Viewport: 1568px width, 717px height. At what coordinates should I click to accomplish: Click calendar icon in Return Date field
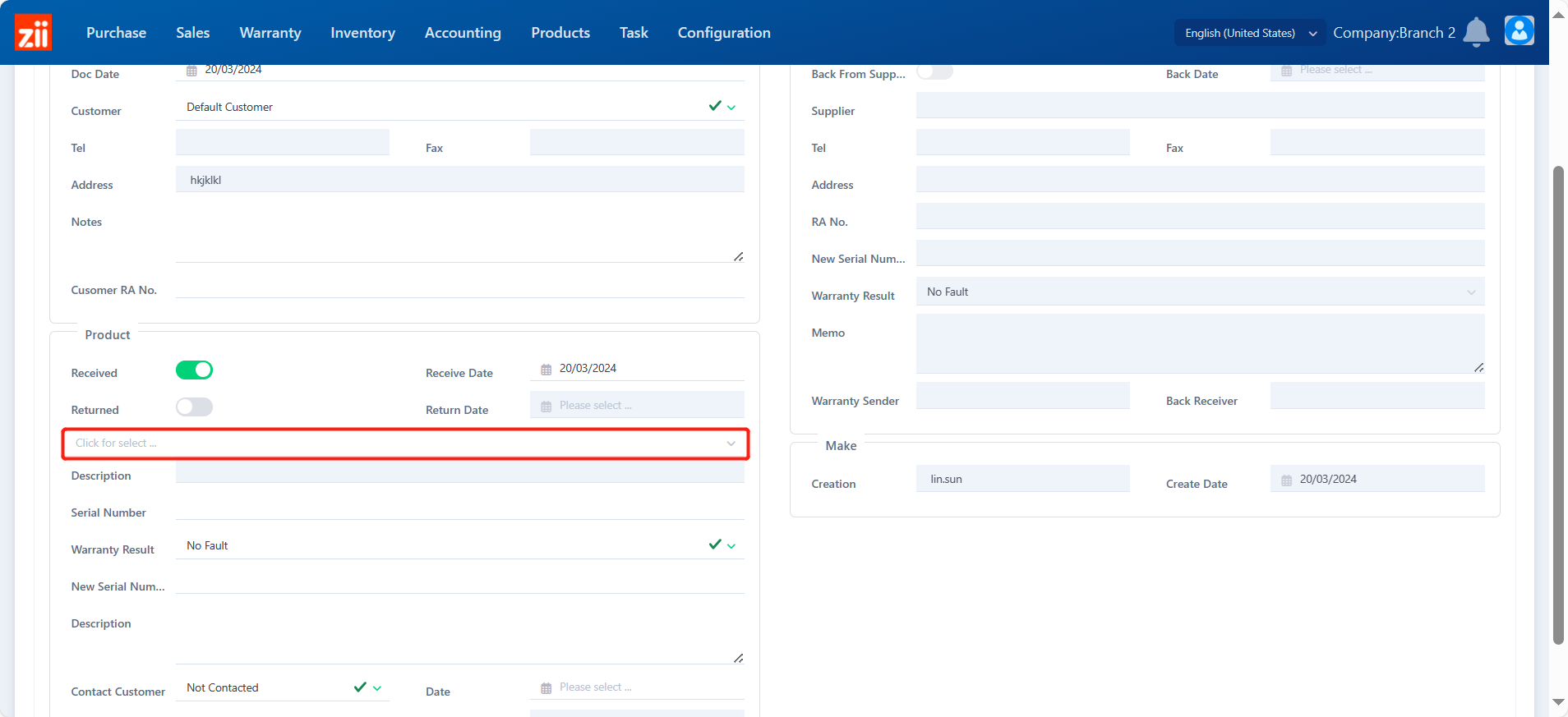click(546, 407)
